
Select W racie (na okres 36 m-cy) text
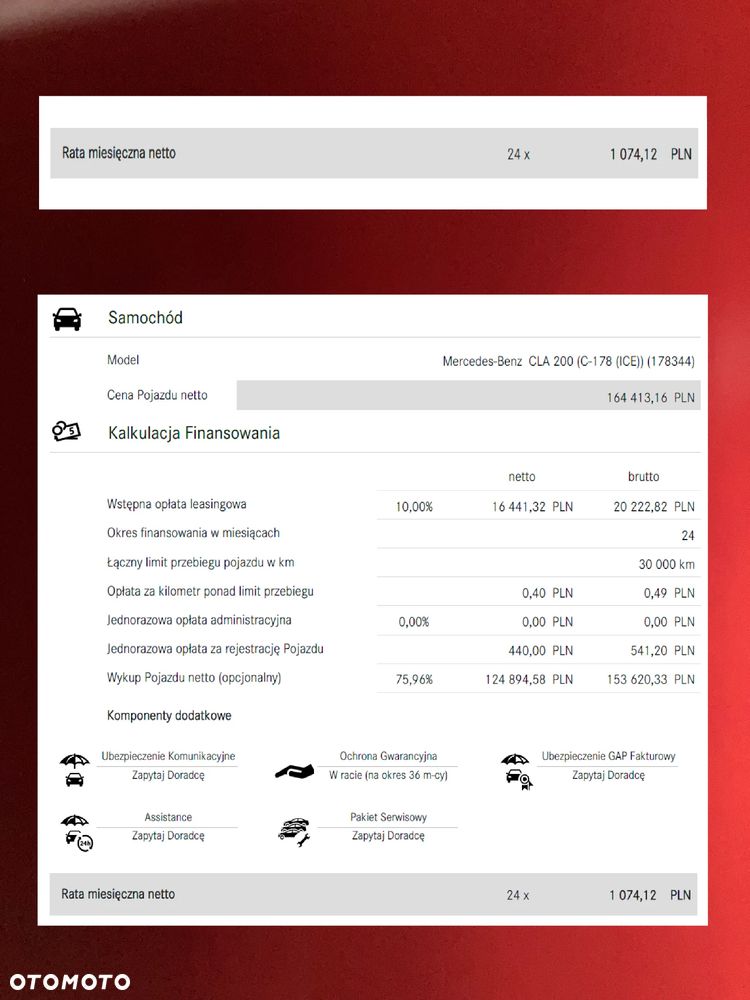(388, 776)
